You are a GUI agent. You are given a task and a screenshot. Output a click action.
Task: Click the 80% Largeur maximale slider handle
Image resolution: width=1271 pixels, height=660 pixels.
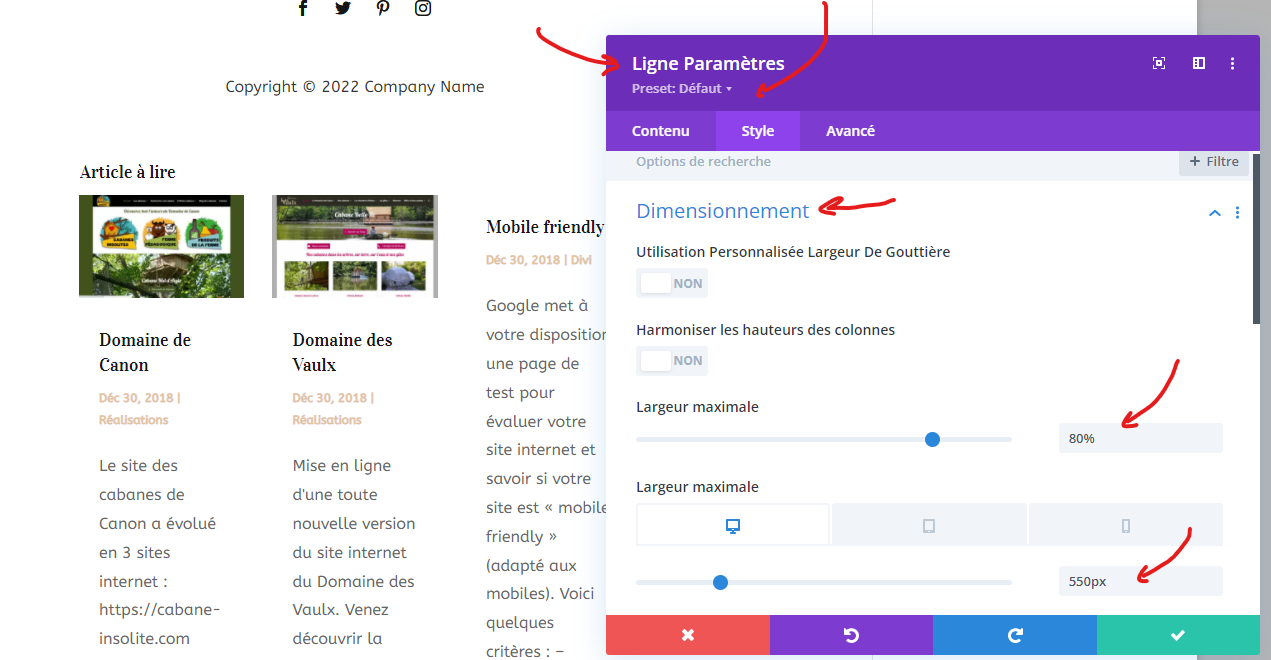click(x=932, y=438)
